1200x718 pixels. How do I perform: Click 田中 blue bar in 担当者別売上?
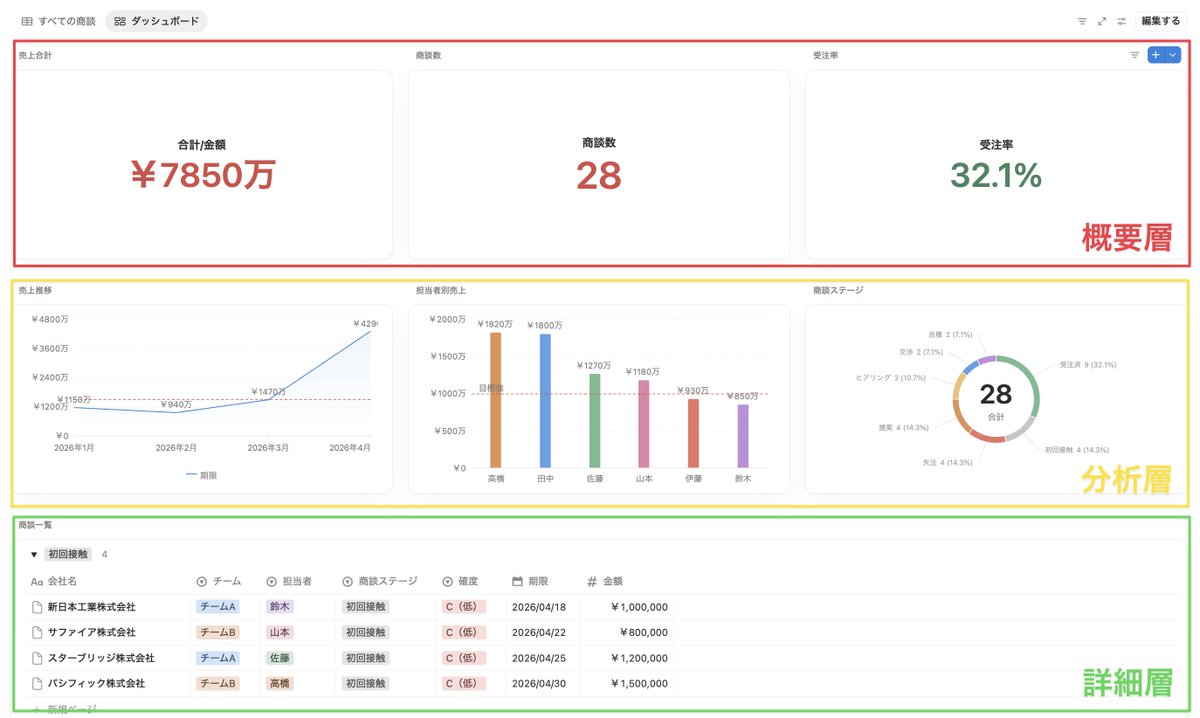click(544, 401)
